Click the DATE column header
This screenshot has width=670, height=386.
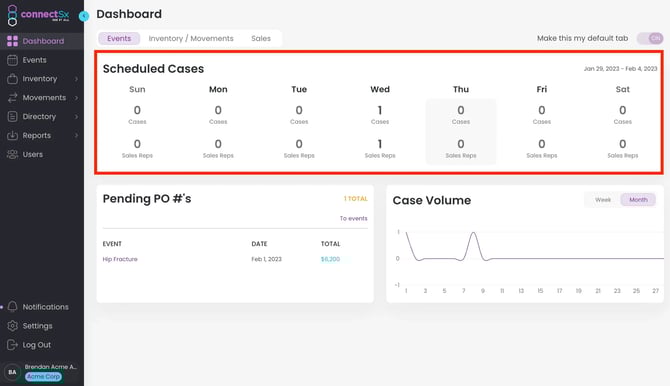259,244
